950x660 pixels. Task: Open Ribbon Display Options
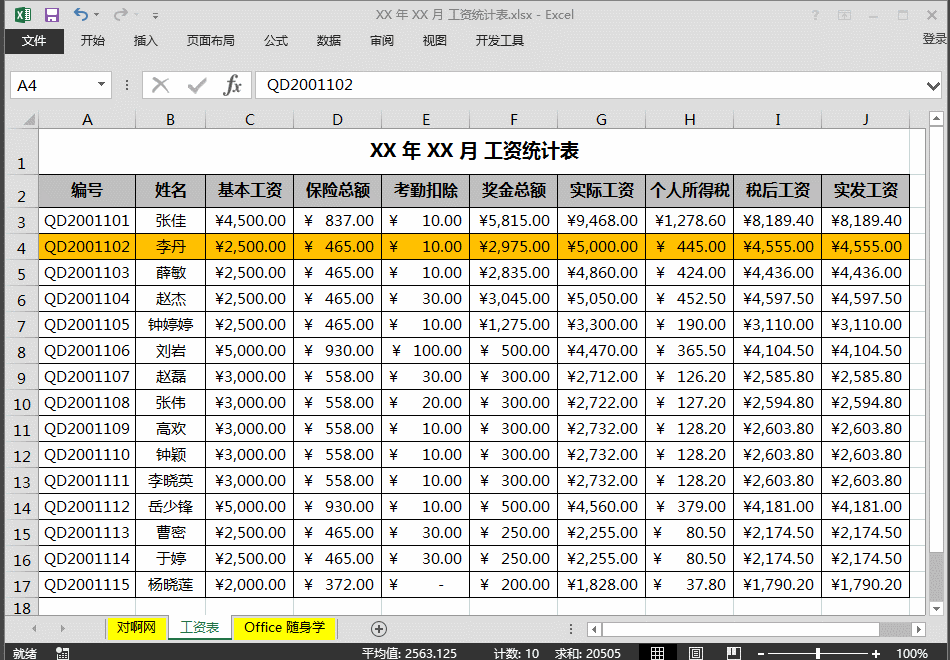[845, 15]
